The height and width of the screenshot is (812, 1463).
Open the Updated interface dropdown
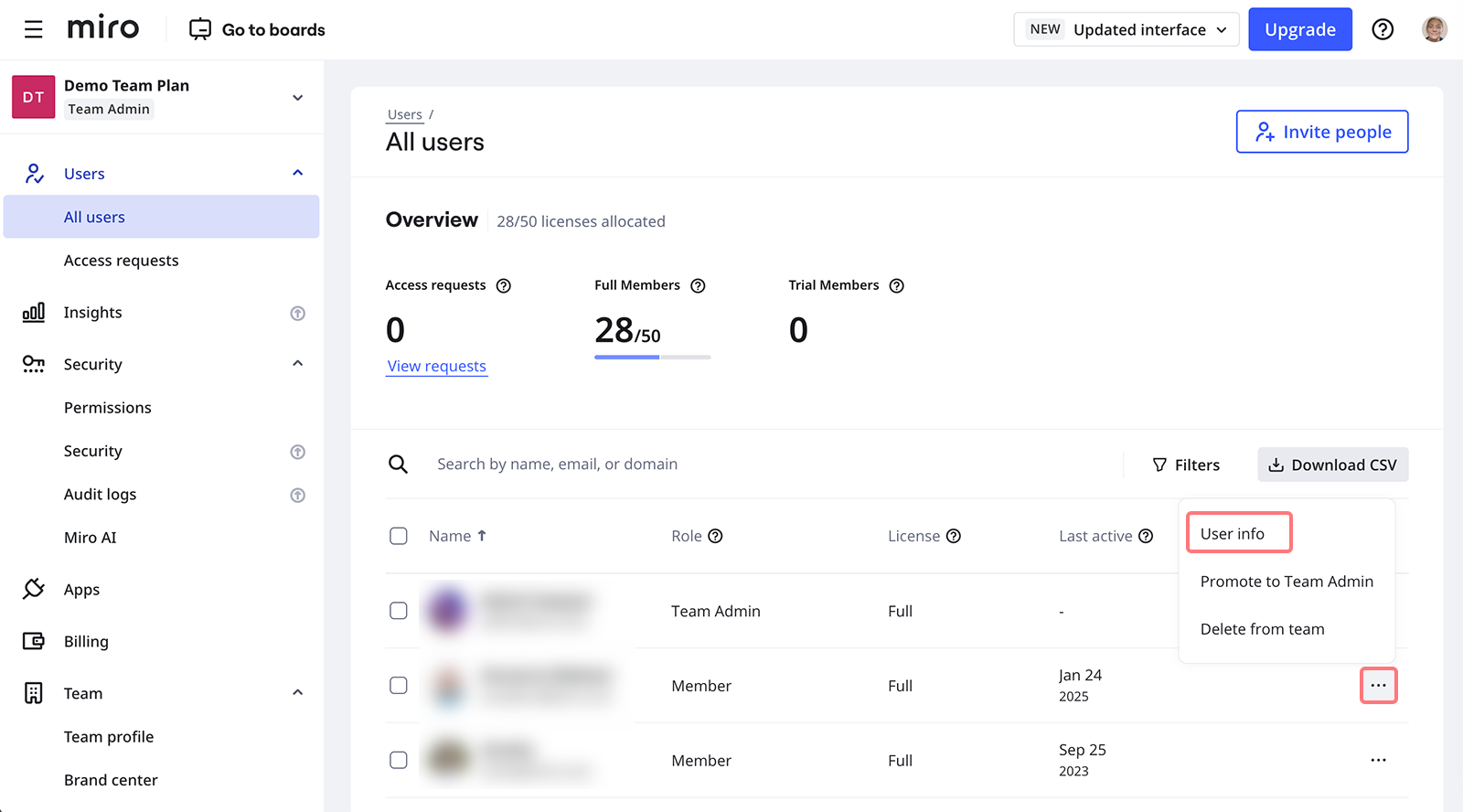1126,30
